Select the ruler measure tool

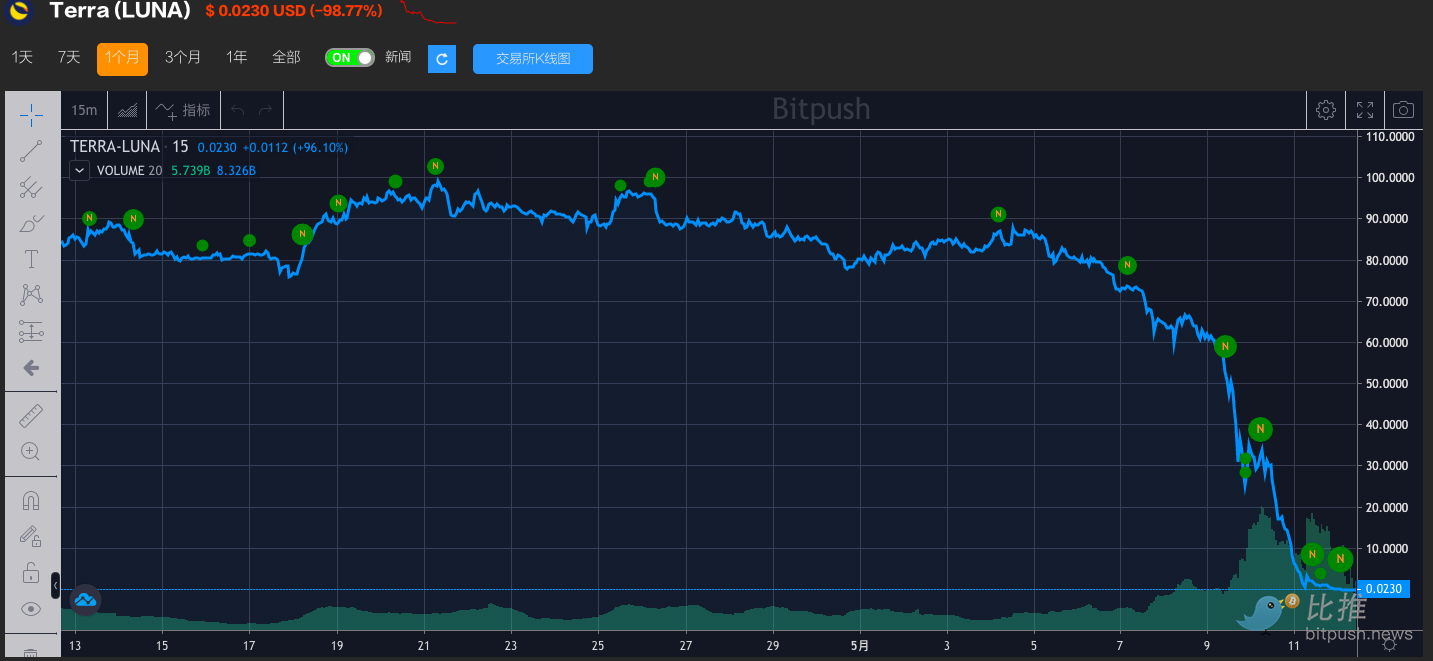coord(31,414)
